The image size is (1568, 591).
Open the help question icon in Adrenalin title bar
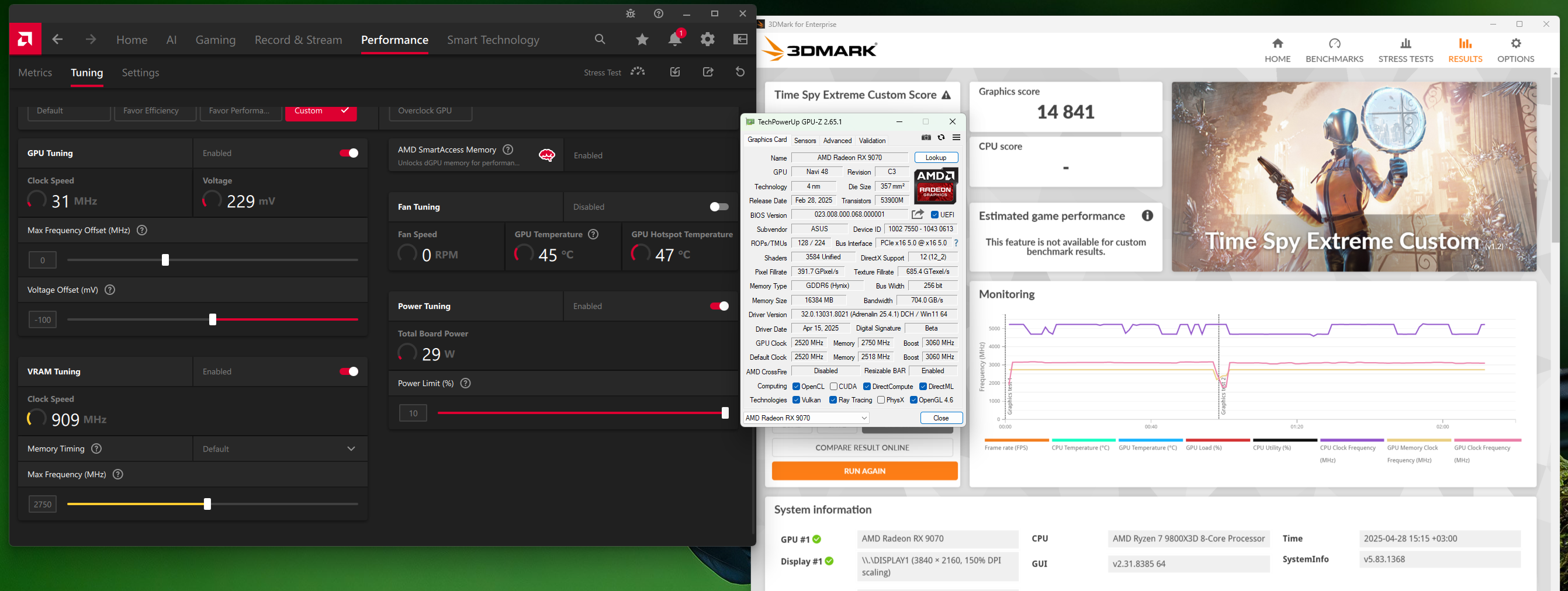click(659, 13)
